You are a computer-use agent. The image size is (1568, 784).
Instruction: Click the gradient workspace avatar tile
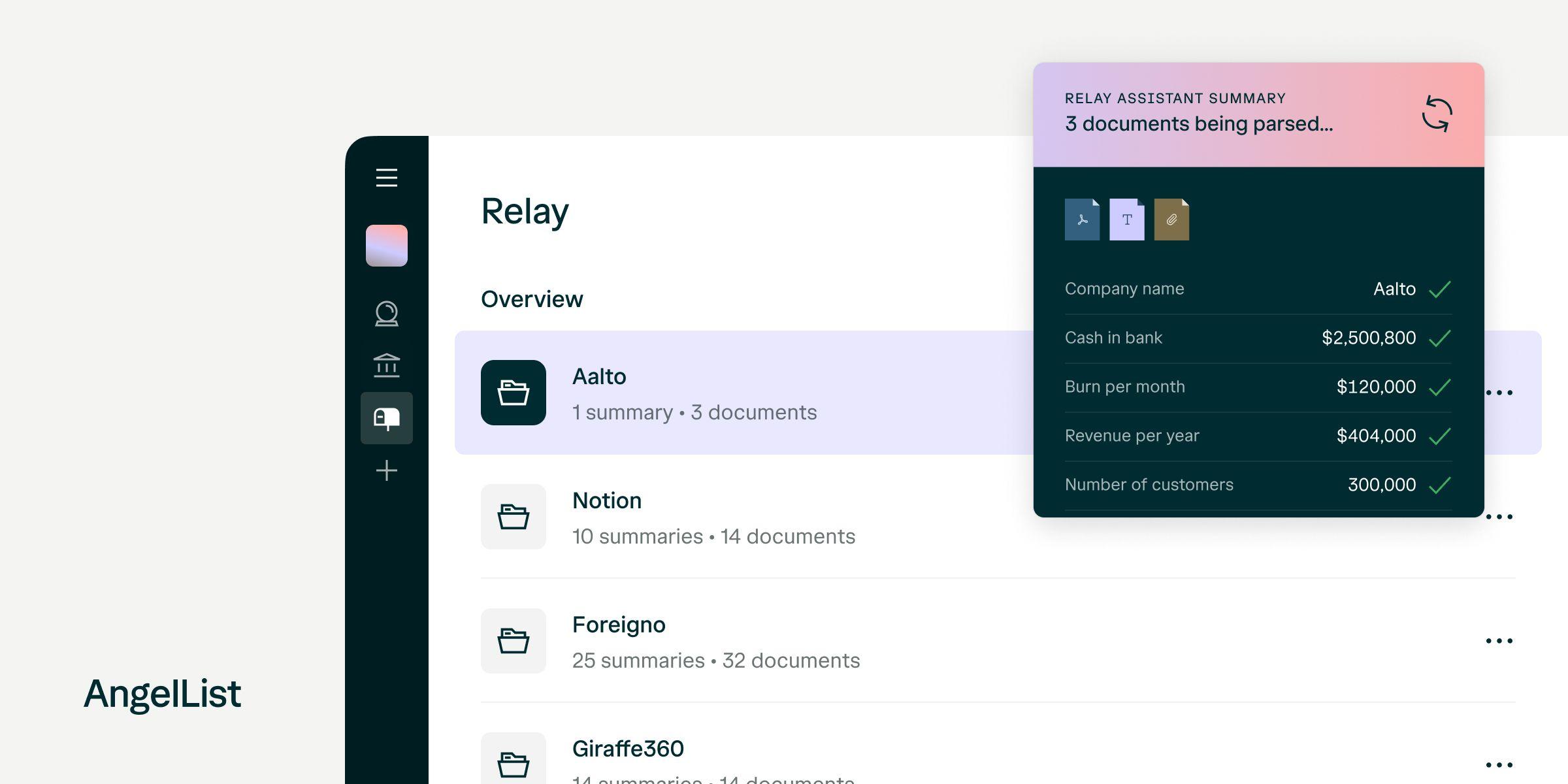(386, 246)
